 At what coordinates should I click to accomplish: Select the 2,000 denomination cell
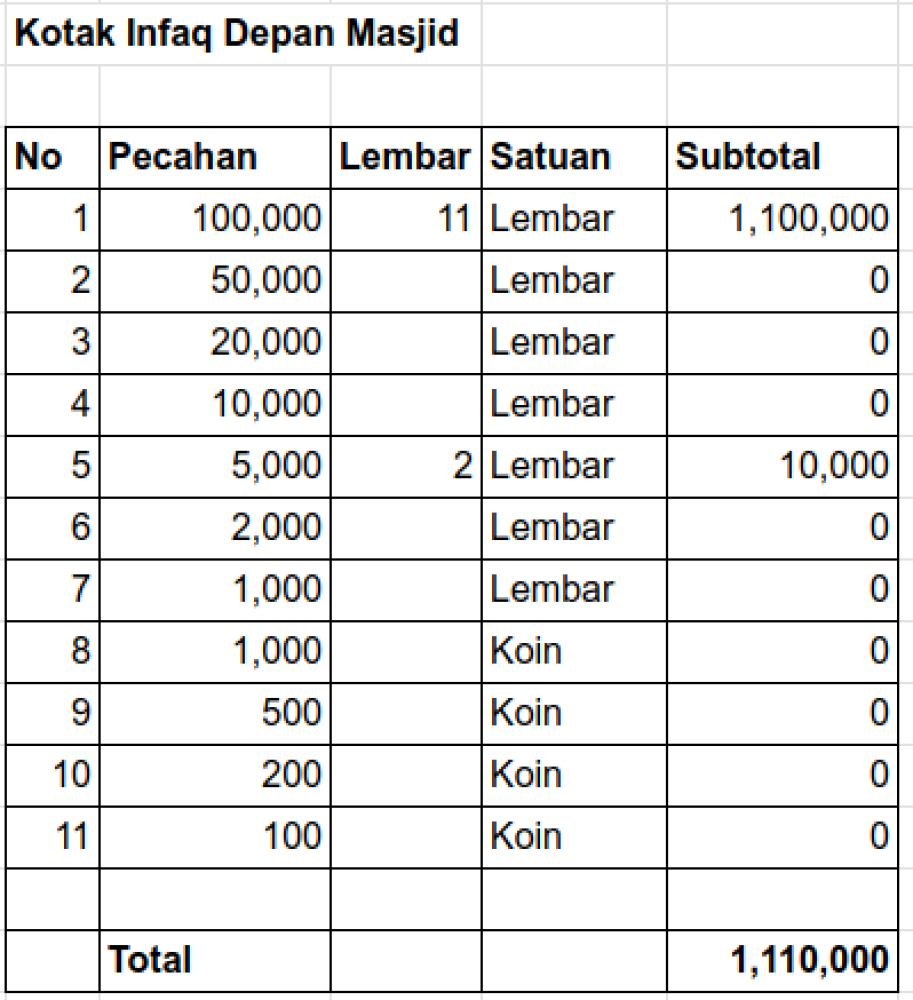[x=214, y=528]
